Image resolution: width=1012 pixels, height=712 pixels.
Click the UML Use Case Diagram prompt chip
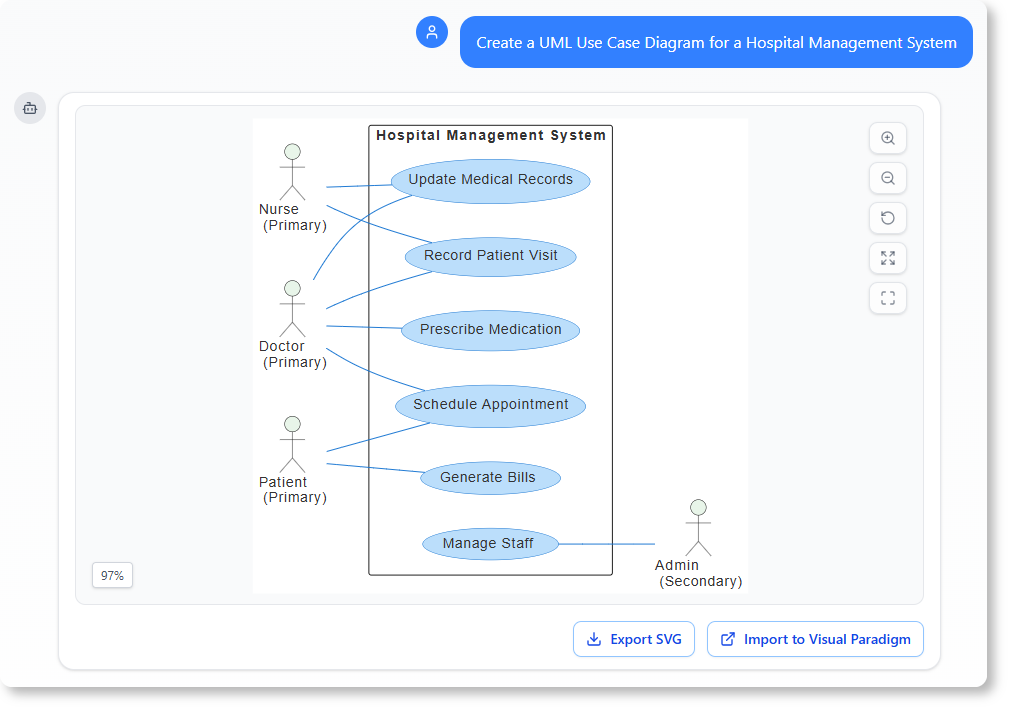click(x=716, y=42)
